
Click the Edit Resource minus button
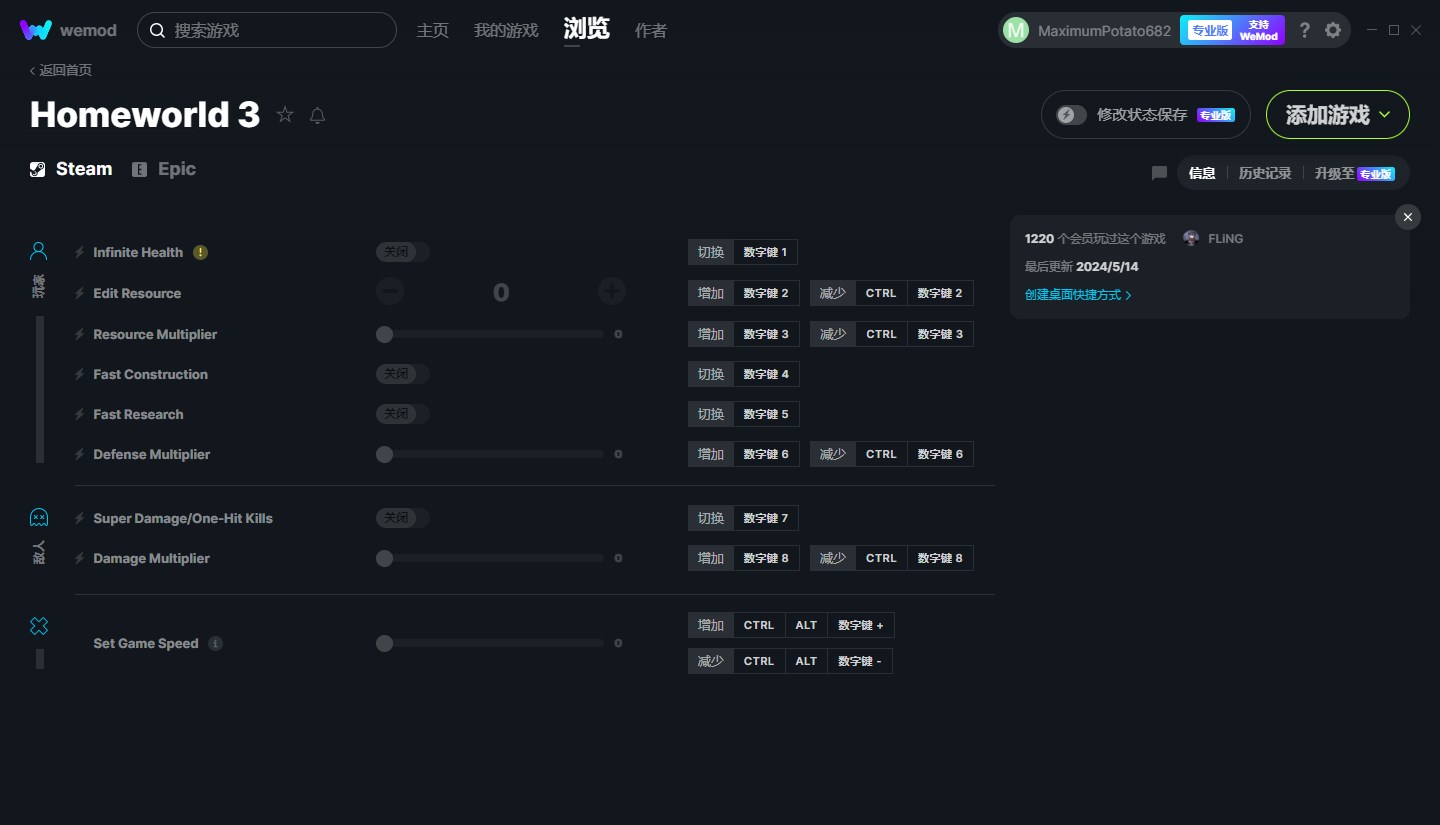390,292
